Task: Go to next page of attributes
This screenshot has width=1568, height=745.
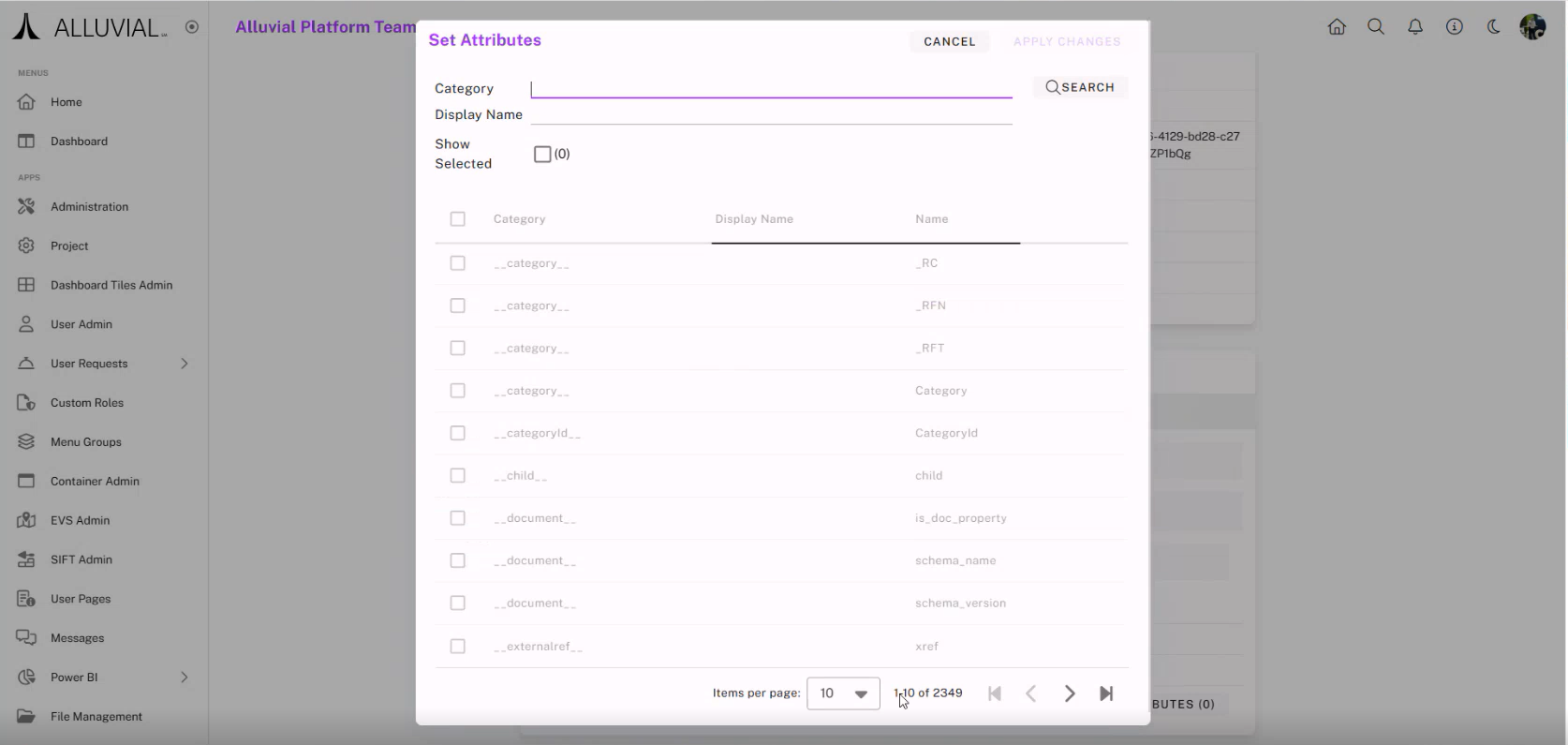Action: pyautogui.click(x=1069, y=693)
